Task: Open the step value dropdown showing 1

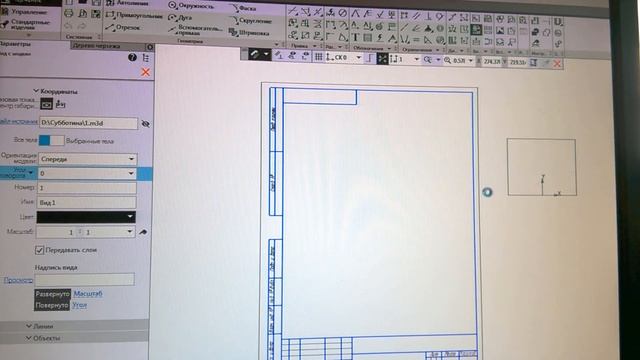Action: coord(416,60)
